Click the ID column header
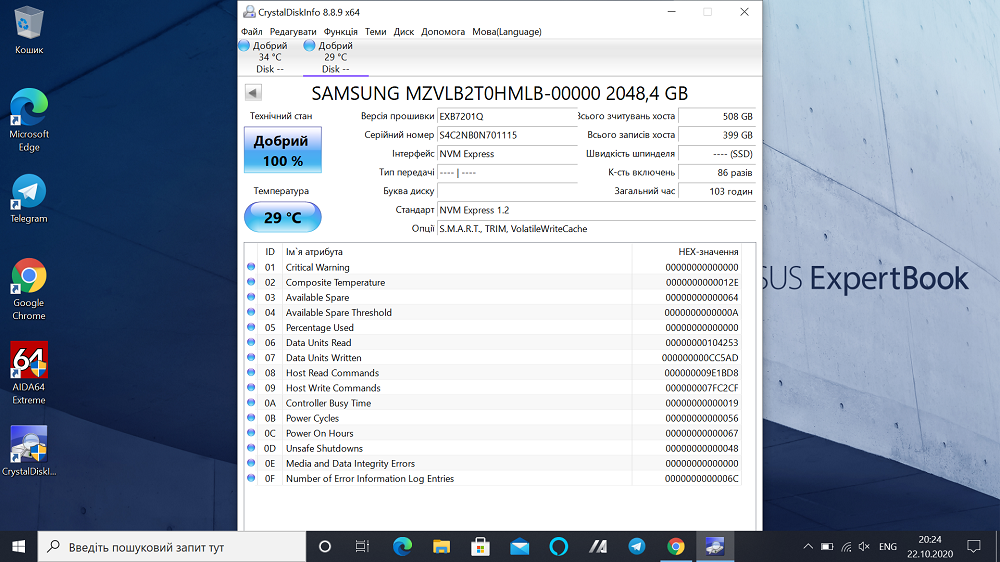 pyautogui.click(x=270, y=252)
